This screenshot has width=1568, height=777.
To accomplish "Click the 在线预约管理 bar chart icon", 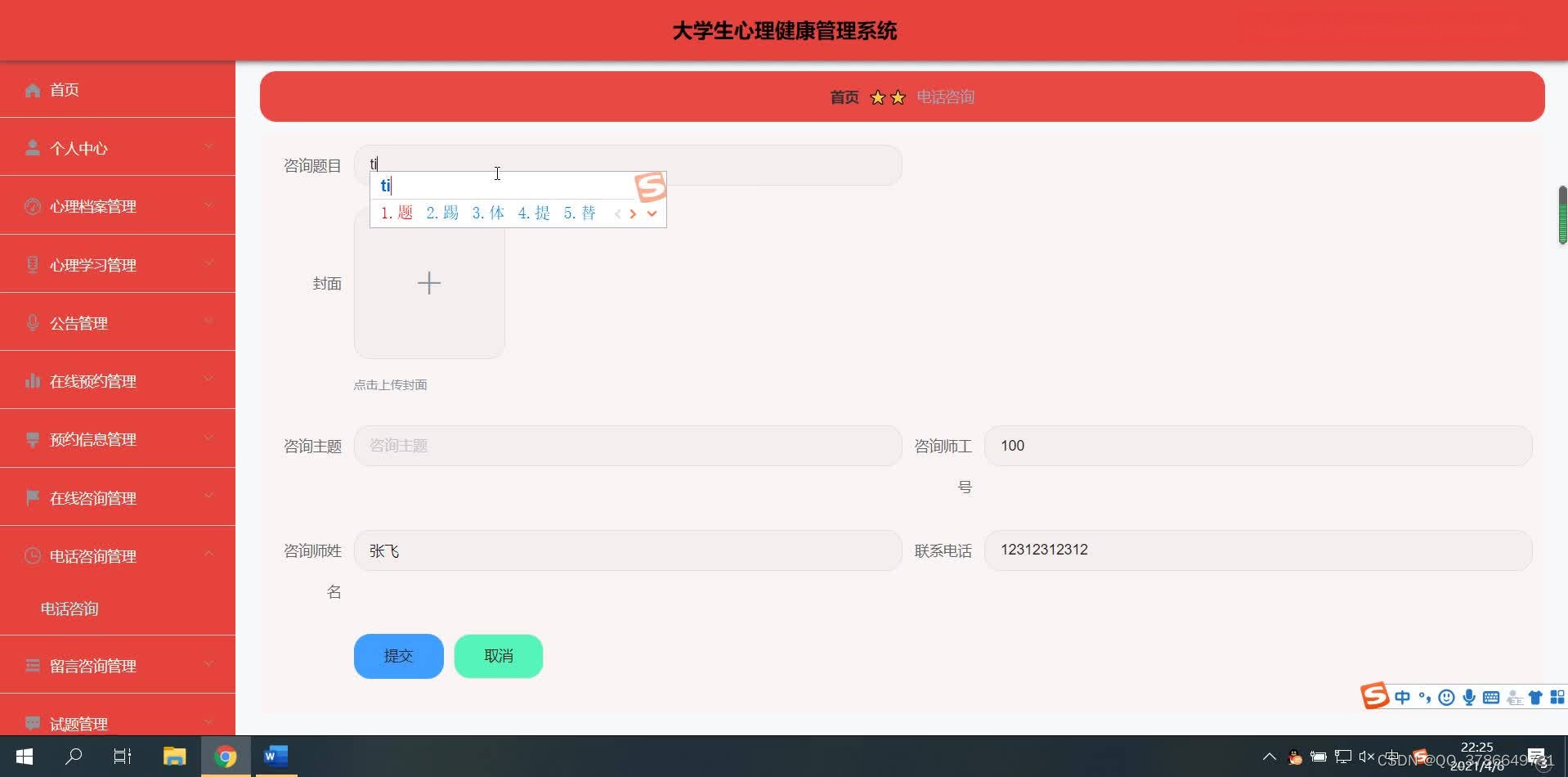I will pyautogui.click(x=32, y=380).
